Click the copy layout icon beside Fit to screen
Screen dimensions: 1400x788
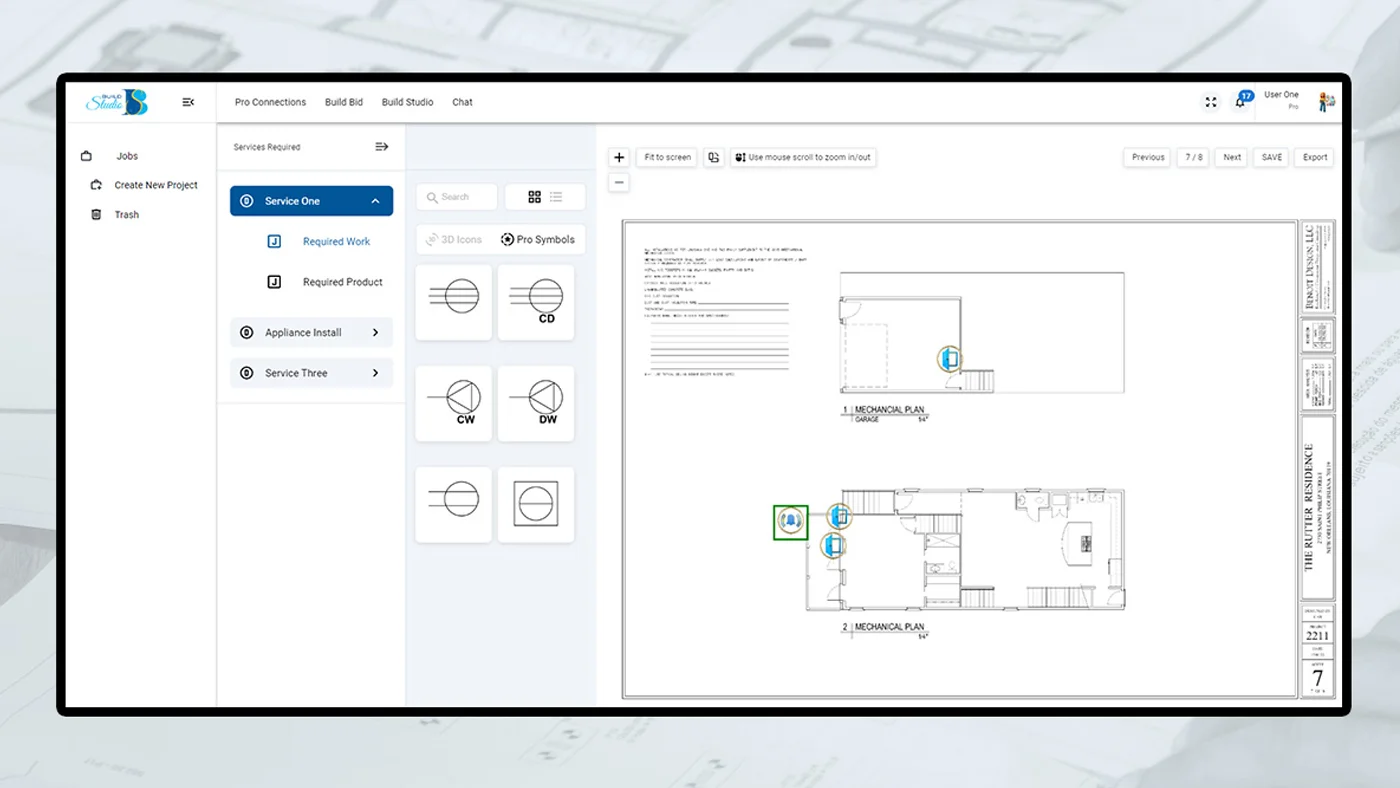click(x=713, y=157)
